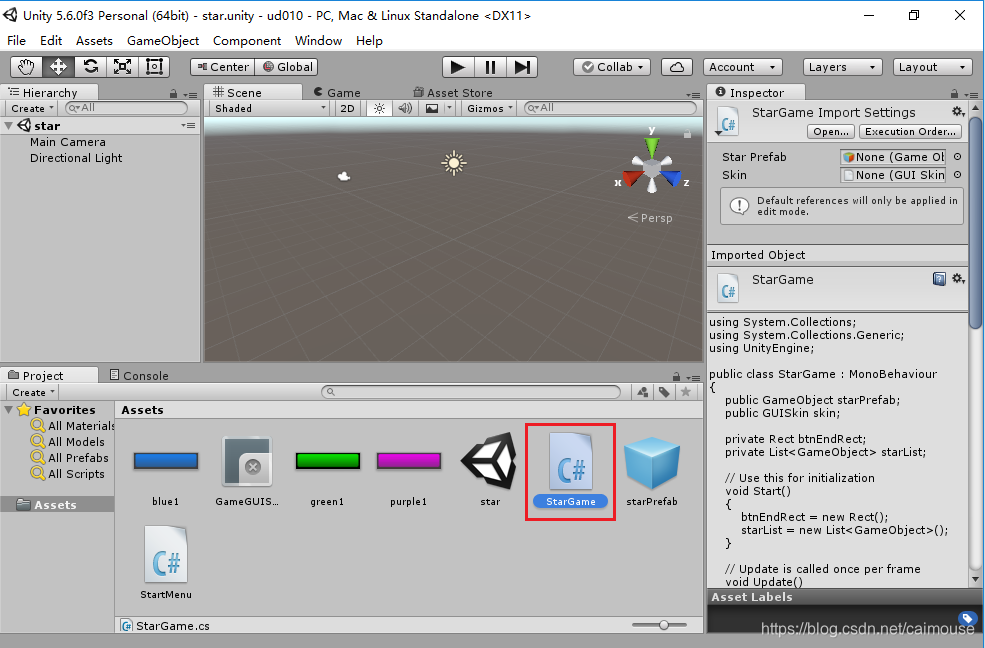Open the Skin field object picker

[957, 175]
